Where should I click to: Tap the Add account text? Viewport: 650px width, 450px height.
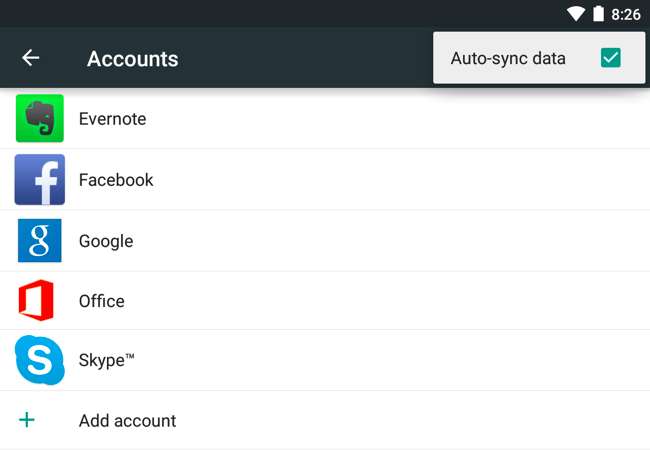127,421
